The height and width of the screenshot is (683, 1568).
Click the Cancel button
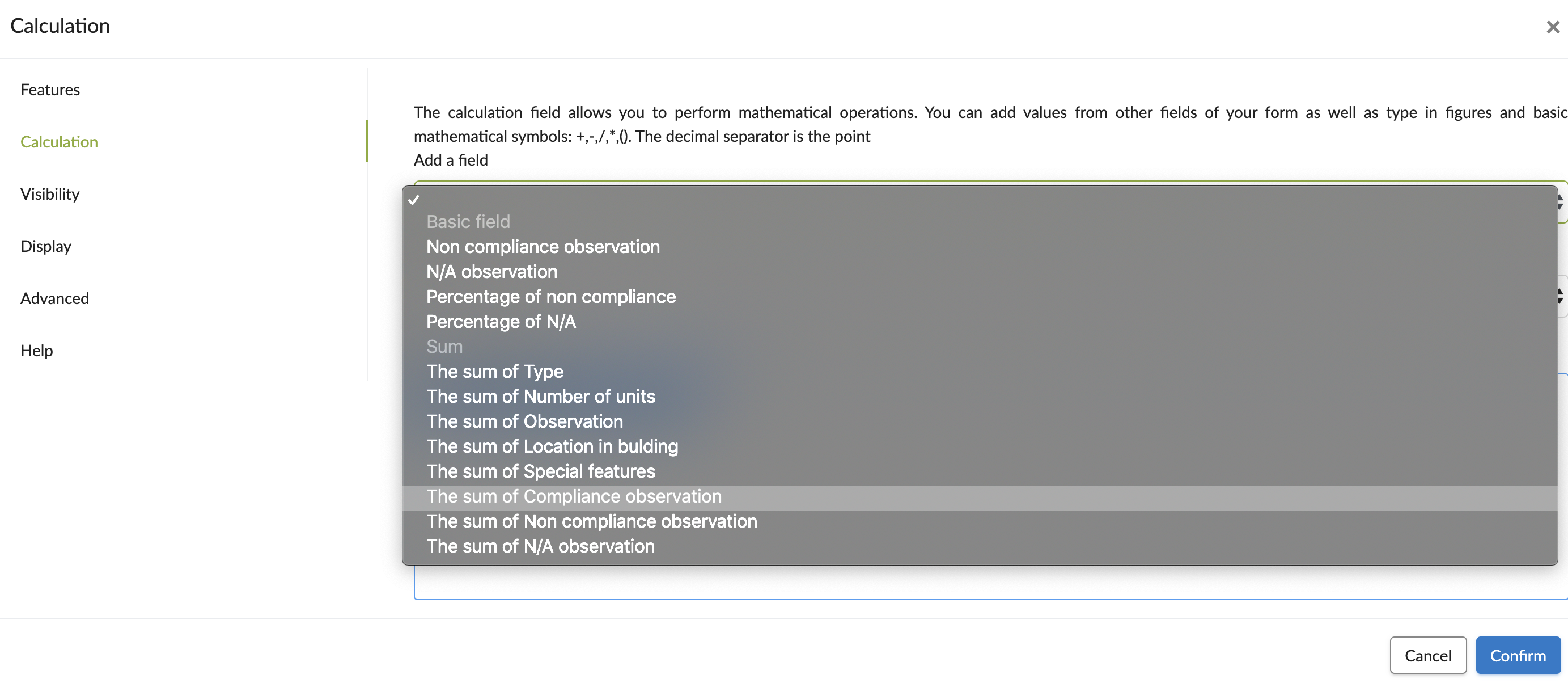tap(1427, 656)
